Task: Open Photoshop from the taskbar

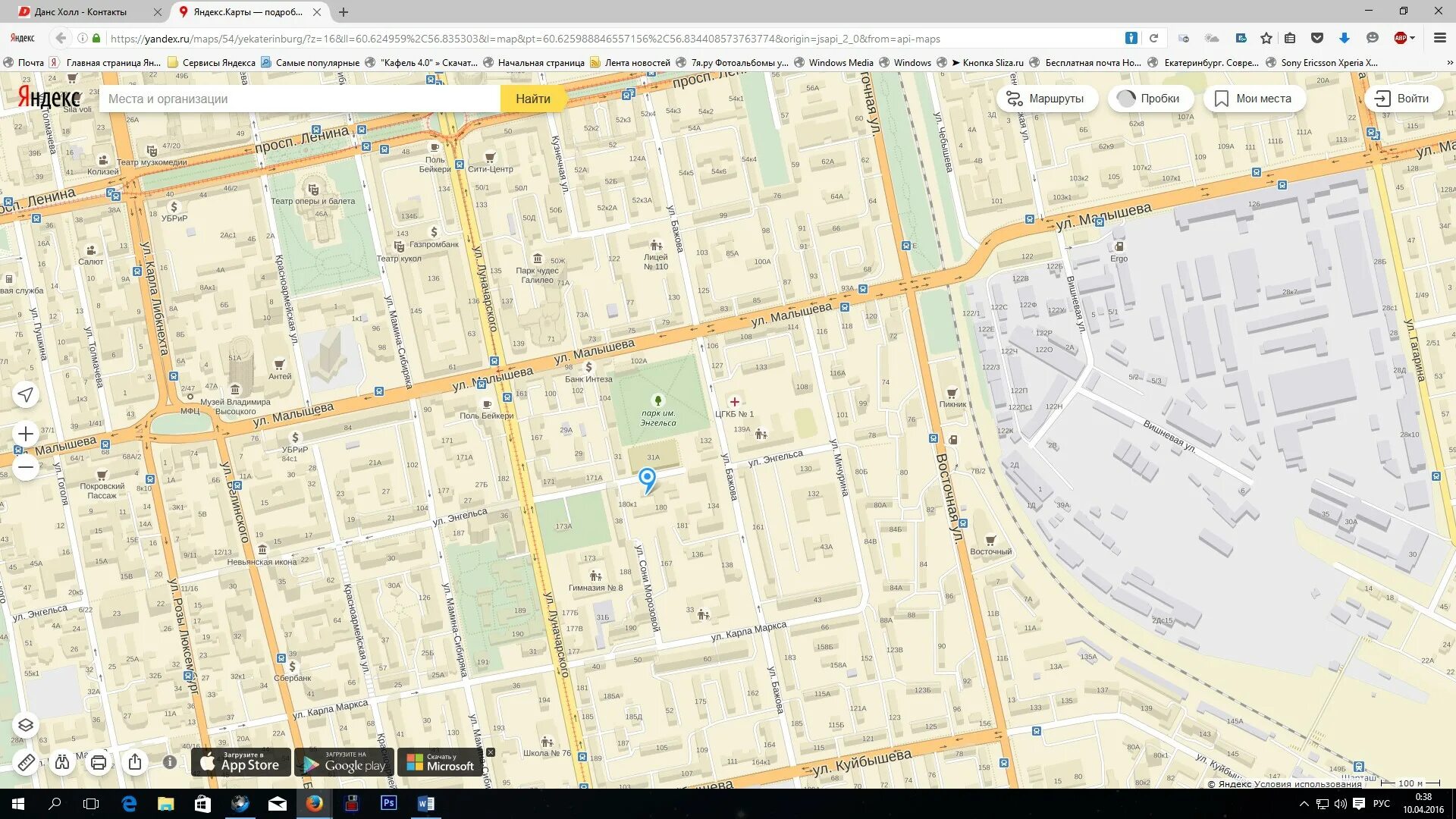Action: coord(389,804)
